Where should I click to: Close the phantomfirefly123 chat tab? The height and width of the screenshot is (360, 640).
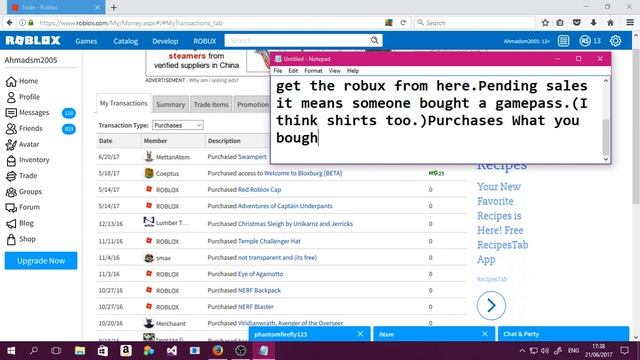(360, 334)
